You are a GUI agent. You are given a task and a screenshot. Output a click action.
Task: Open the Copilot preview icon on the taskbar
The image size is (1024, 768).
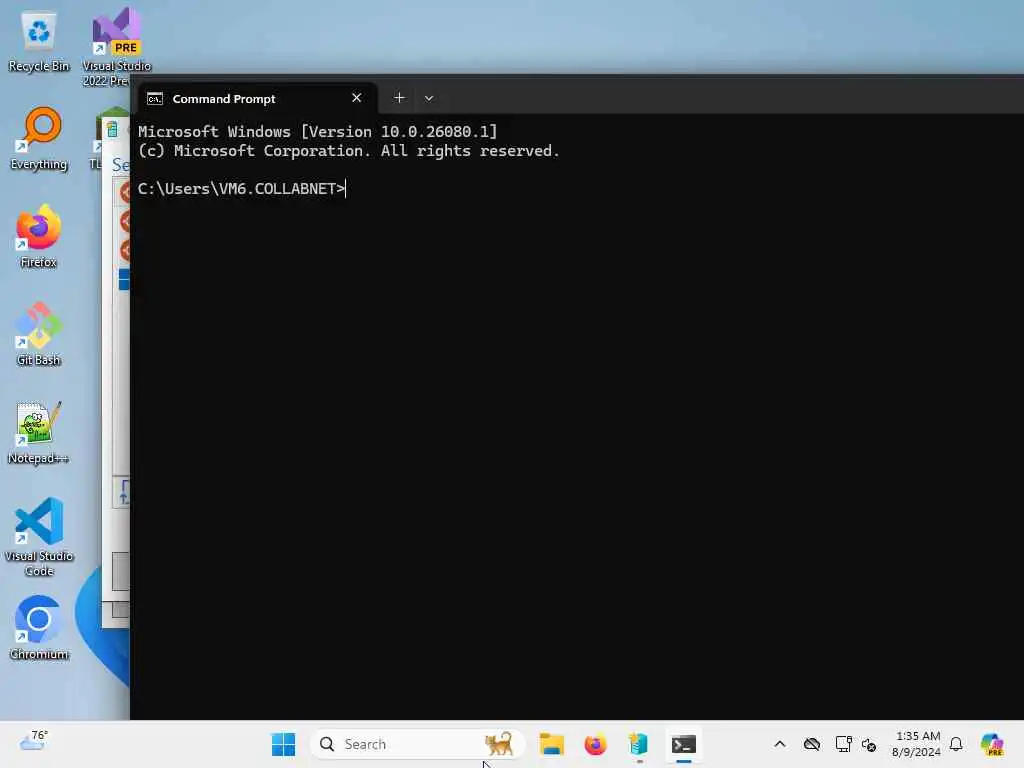(992, 744)
